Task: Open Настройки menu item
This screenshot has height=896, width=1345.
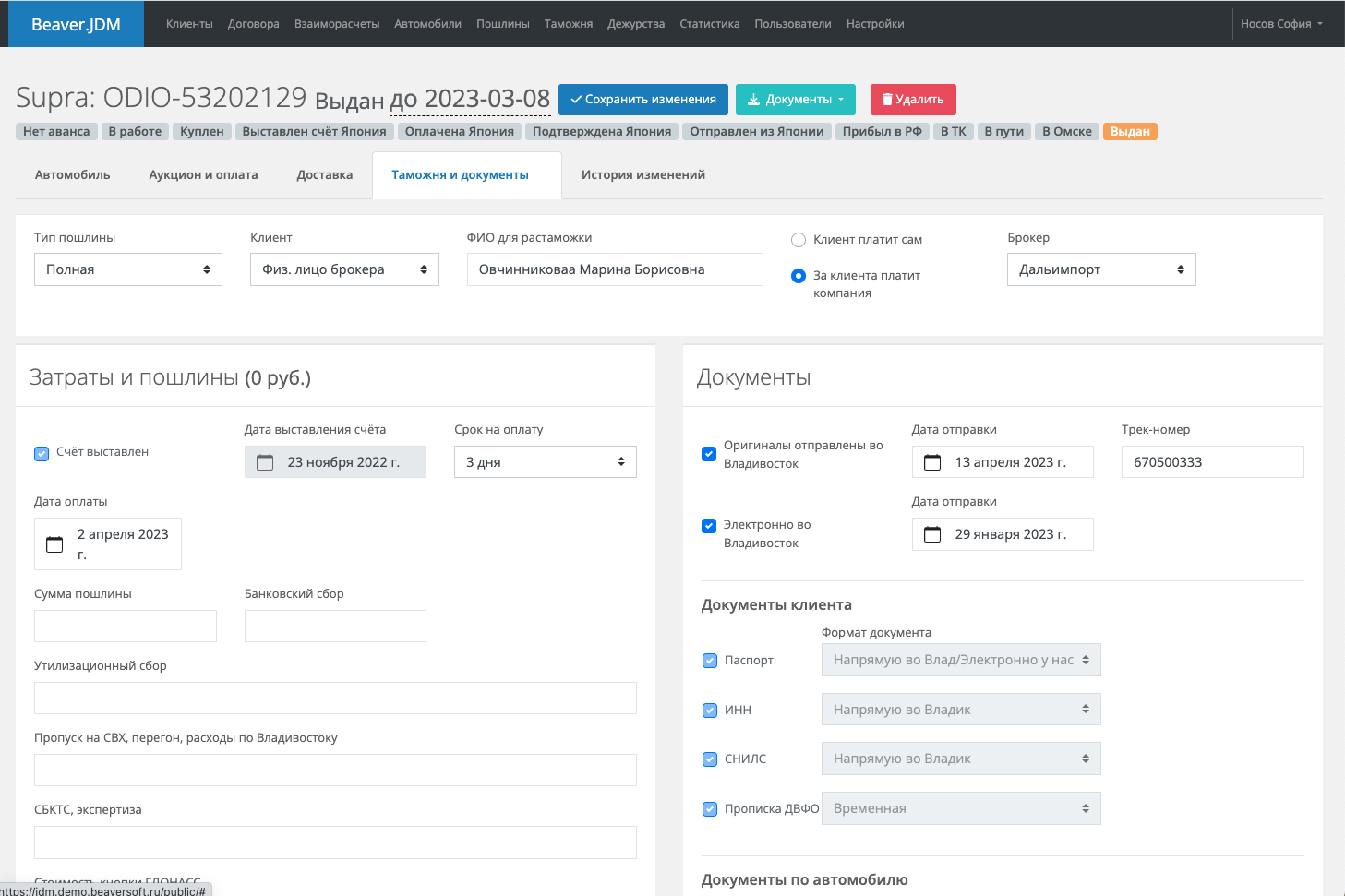Action: point(875,24)
